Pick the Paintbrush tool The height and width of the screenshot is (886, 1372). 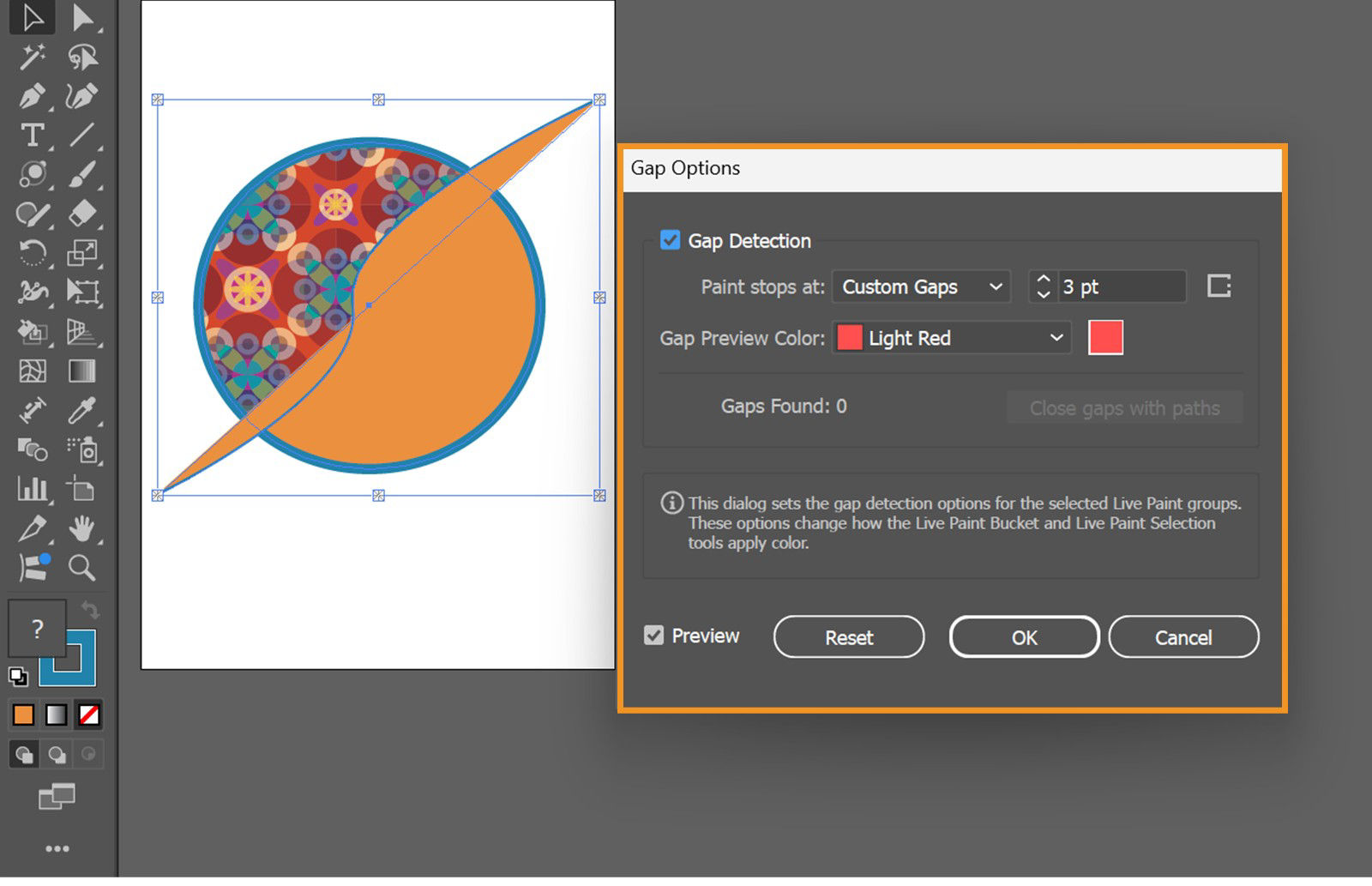pyautogui.click(x=83, y=173)
